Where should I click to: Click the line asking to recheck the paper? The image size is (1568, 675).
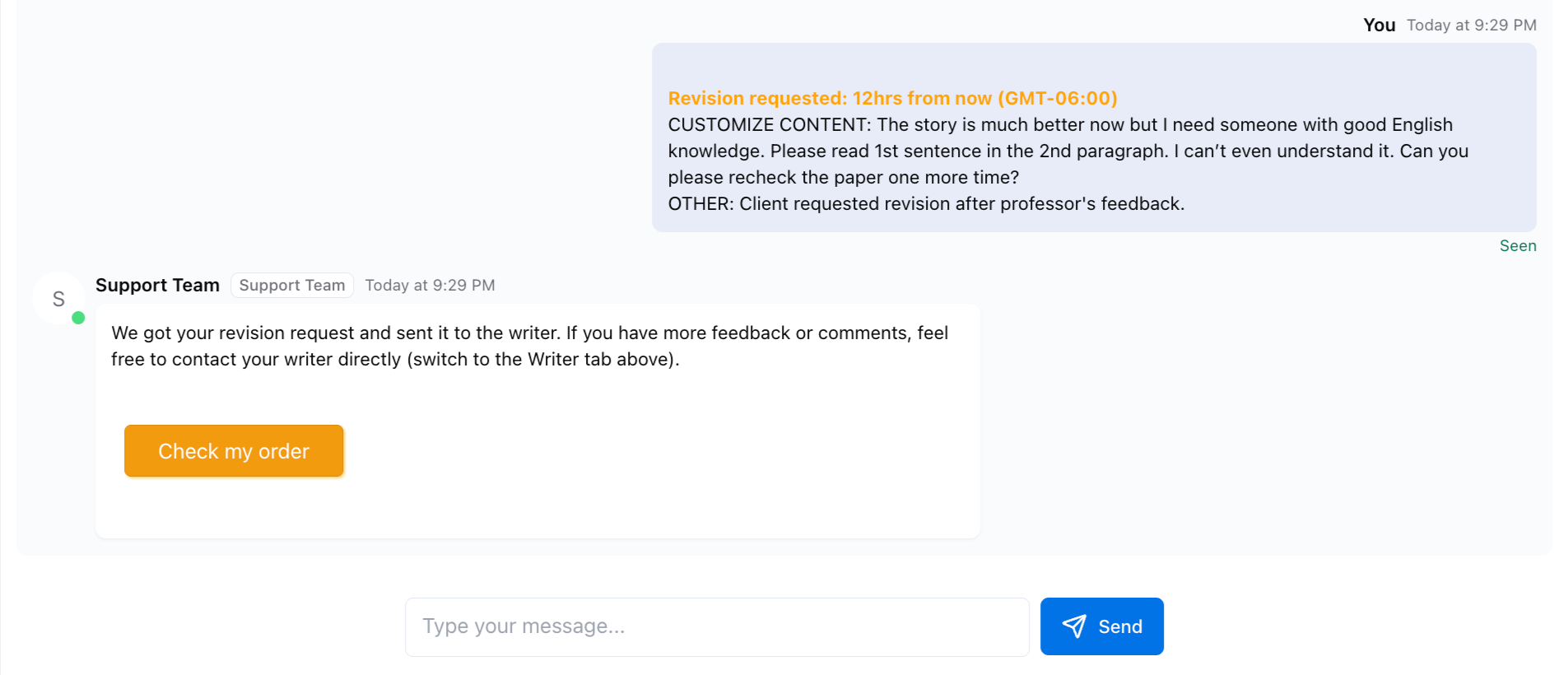tap(843, 178)
